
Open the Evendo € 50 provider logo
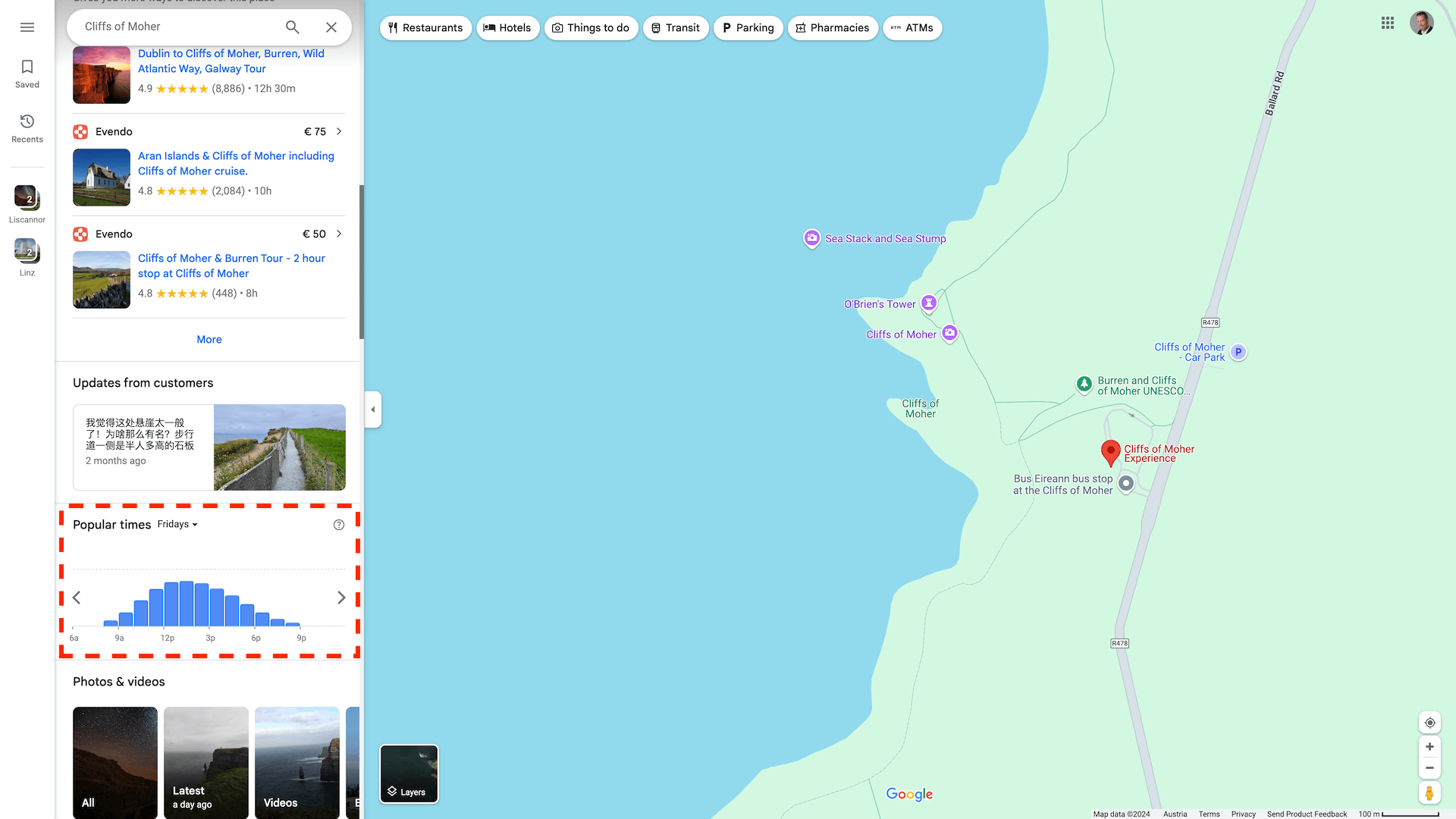tap(80, 234)
